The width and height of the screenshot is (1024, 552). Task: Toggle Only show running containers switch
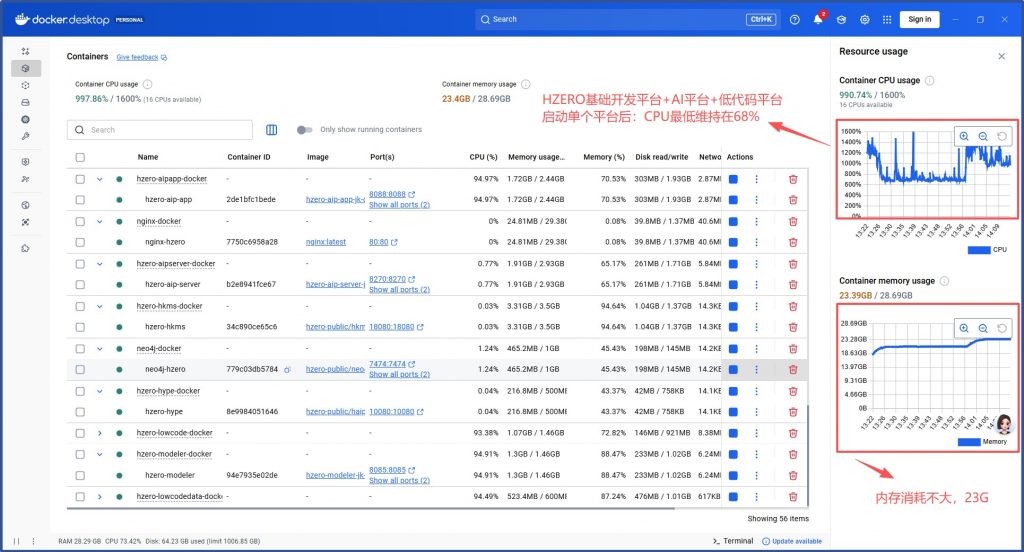point(305,129)
